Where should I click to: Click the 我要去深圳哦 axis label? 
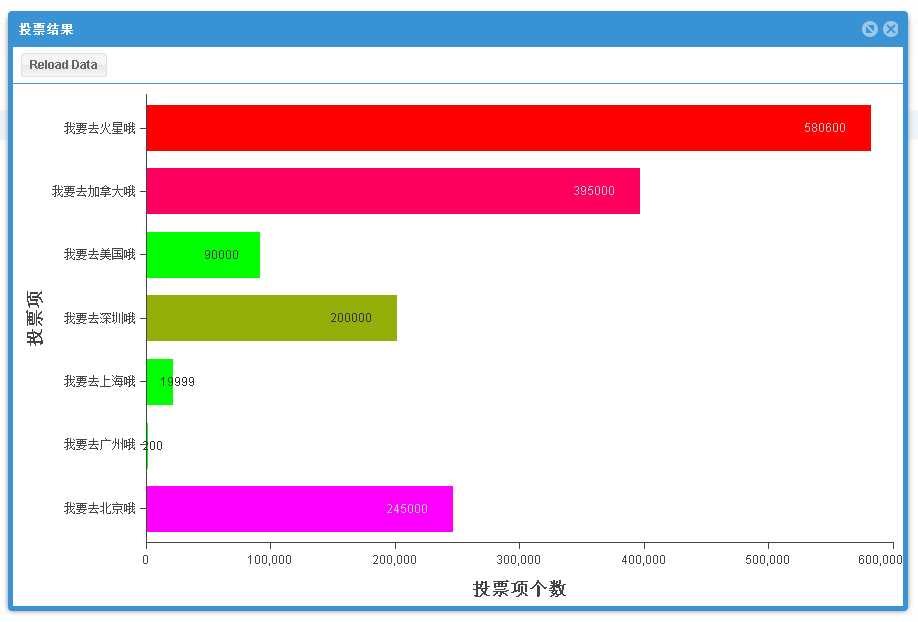pos(100,319)
